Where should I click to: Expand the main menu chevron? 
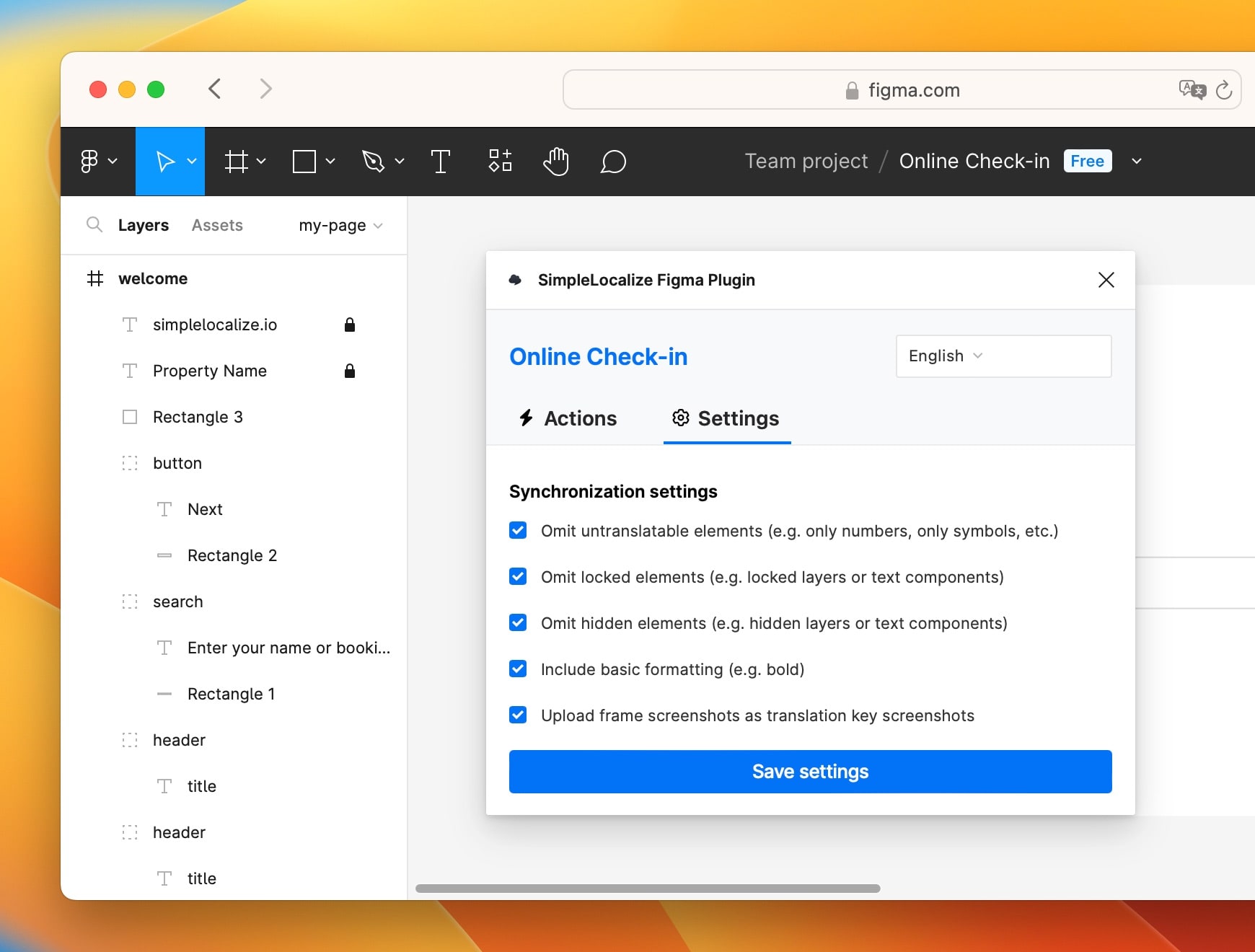point(113,162)
